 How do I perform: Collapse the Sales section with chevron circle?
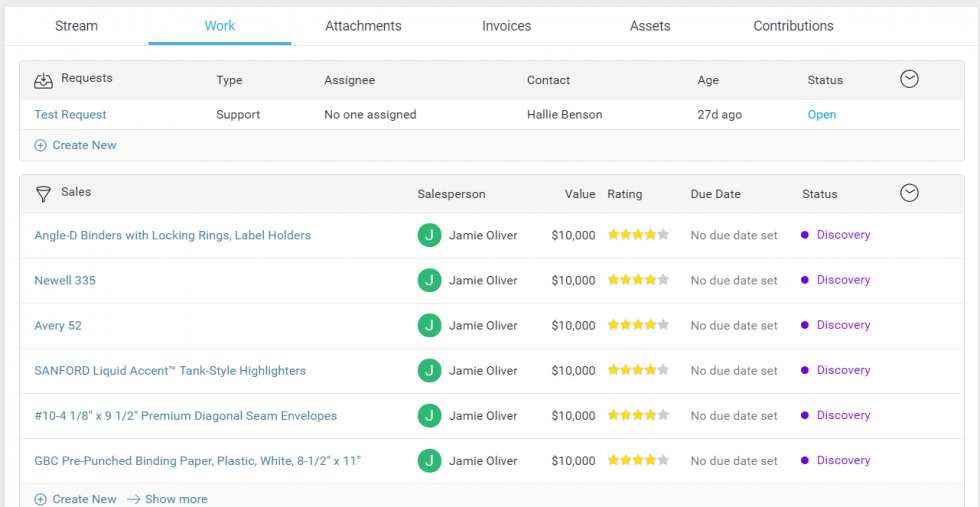pos(909,193)
